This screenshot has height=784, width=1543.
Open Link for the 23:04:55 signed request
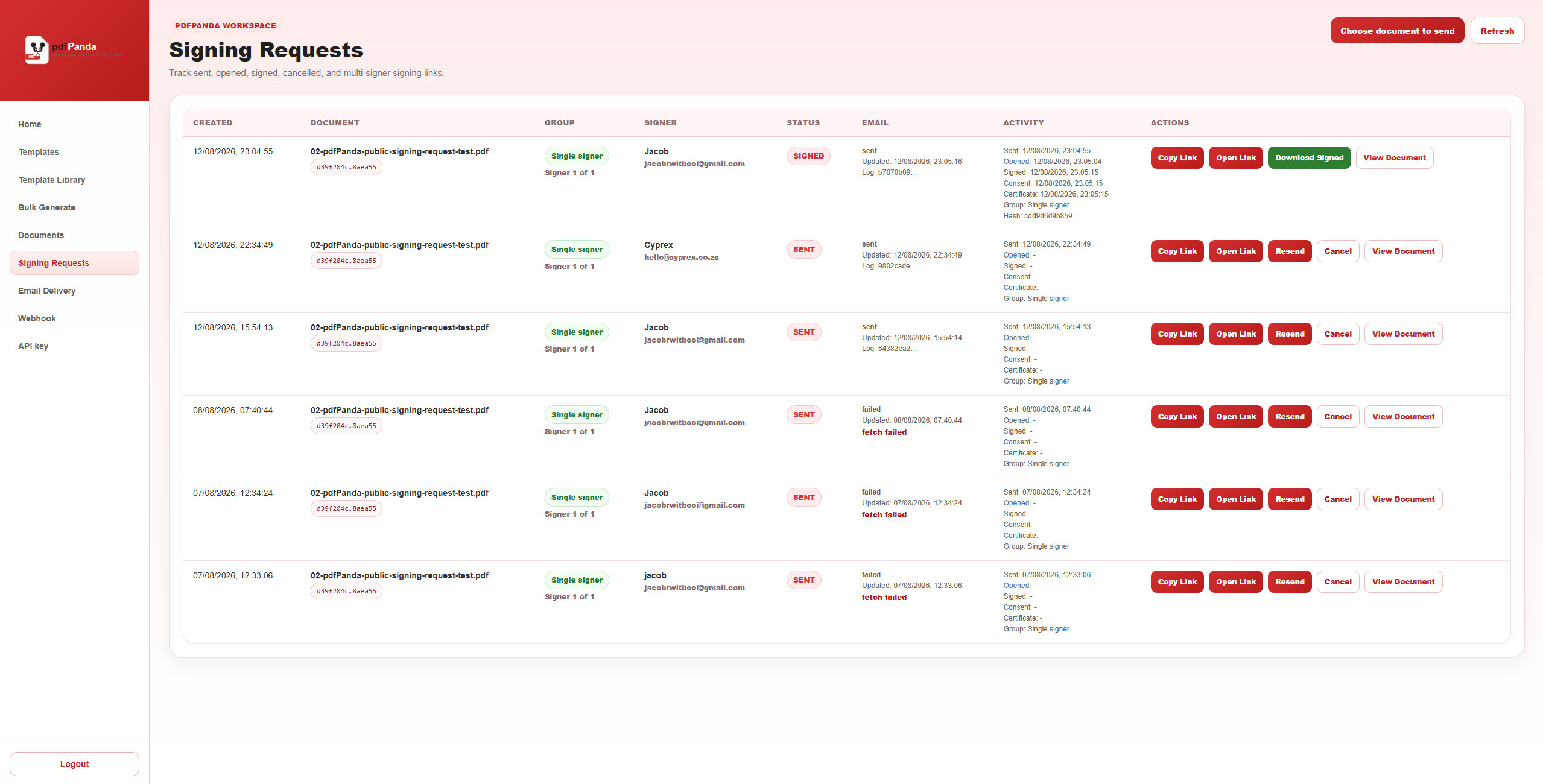(x=1235, y=158)
